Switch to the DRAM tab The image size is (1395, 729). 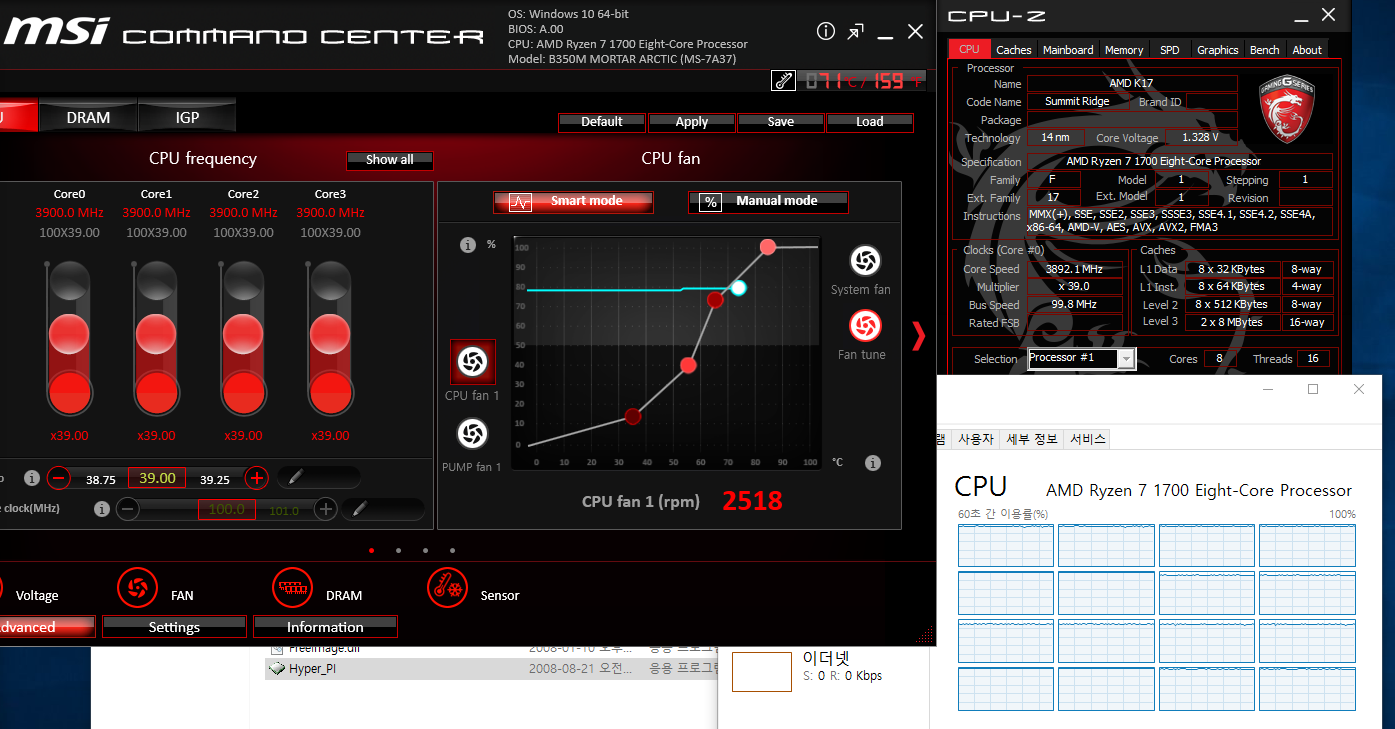pos(88,117)
